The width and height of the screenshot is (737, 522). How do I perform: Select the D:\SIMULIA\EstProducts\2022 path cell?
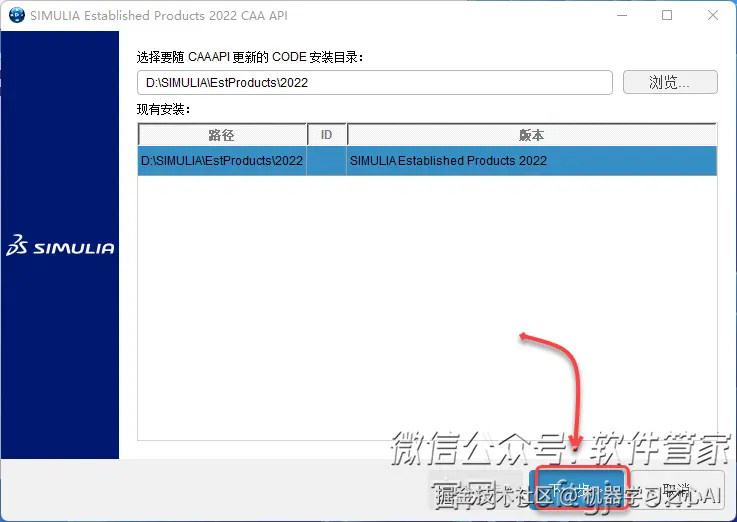(222, 161)
